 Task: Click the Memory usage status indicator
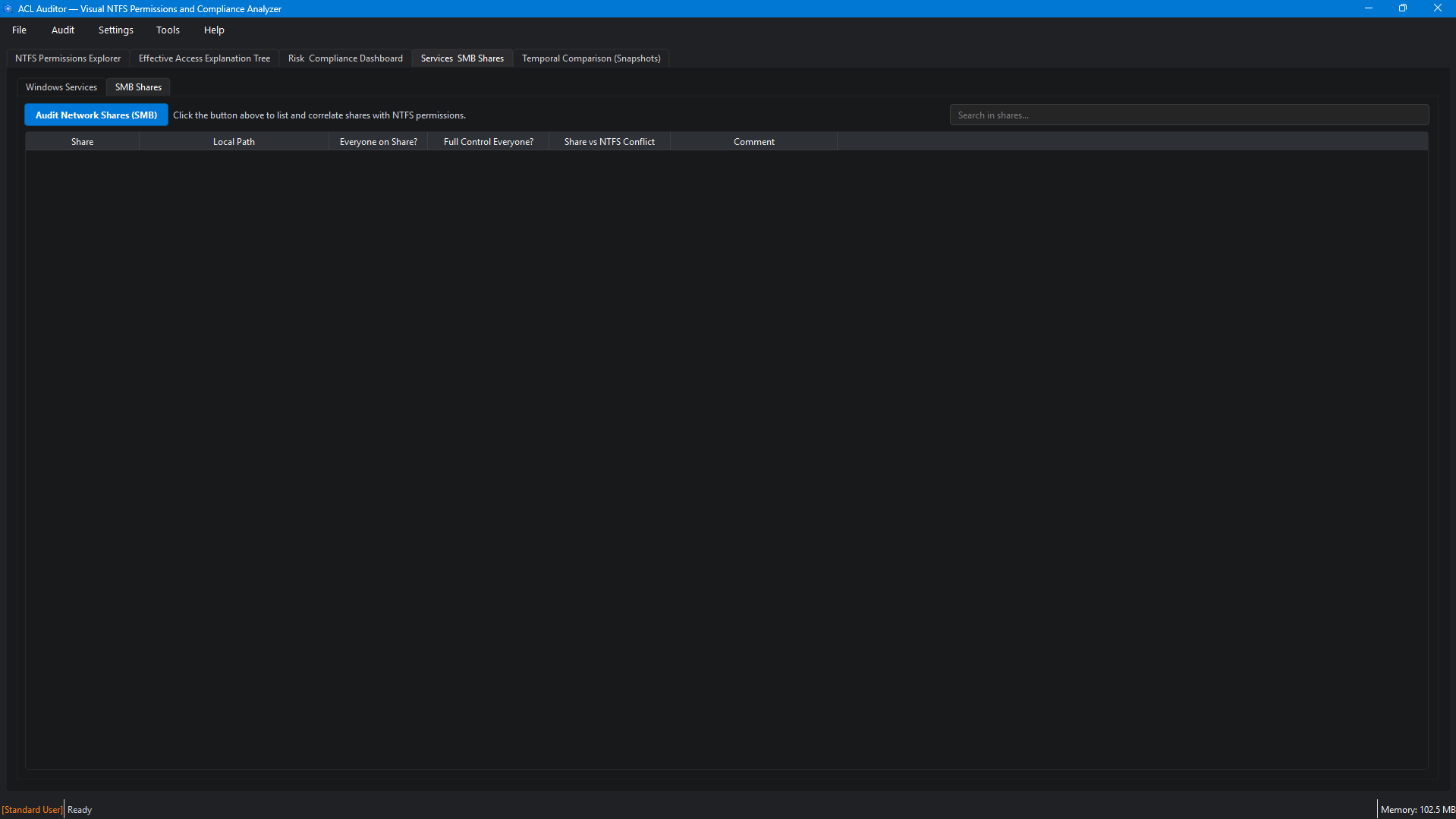[1417, 810]
